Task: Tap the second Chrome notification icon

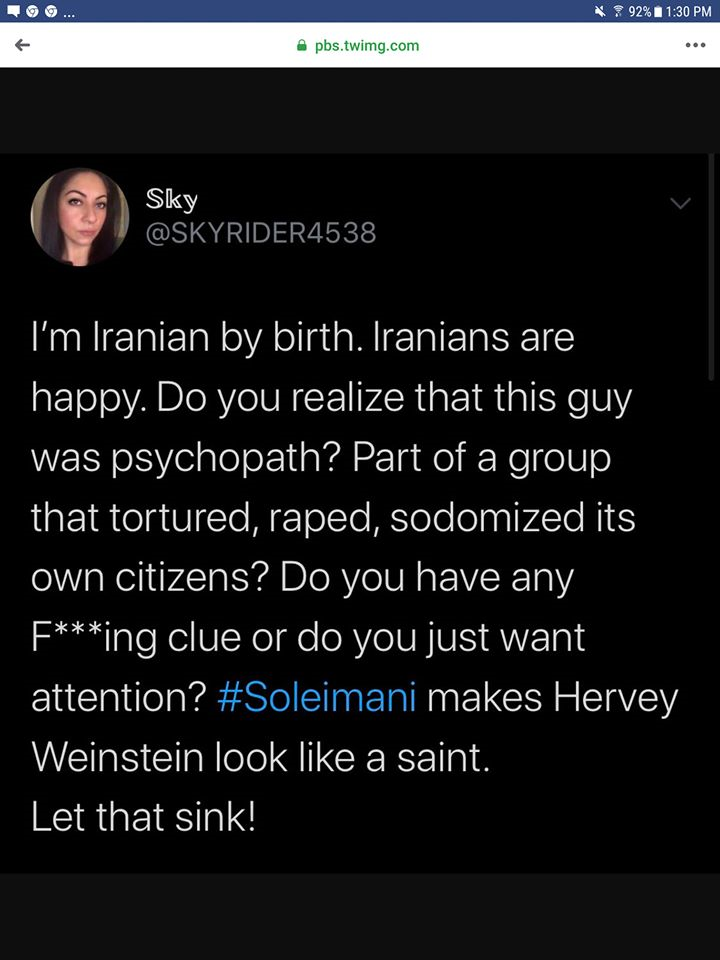Action: 52,10
